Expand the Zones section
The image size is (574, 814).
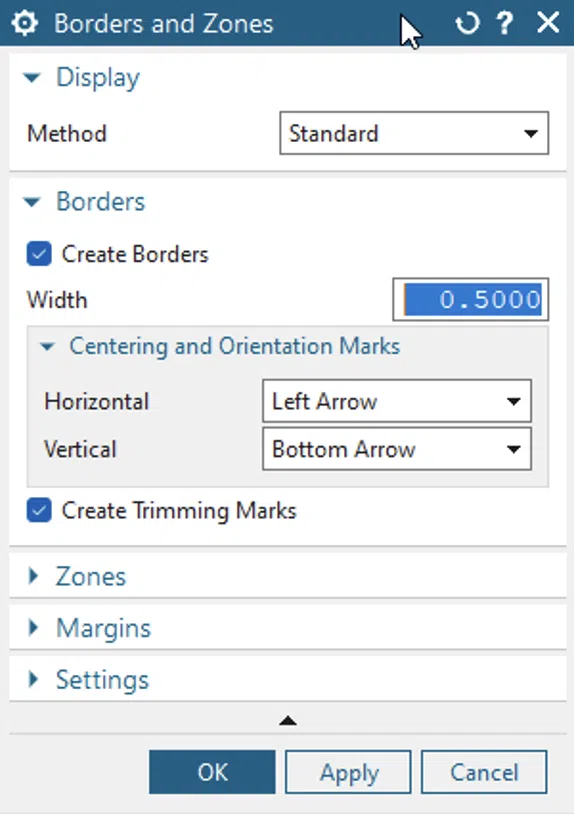tap(34, 576)
